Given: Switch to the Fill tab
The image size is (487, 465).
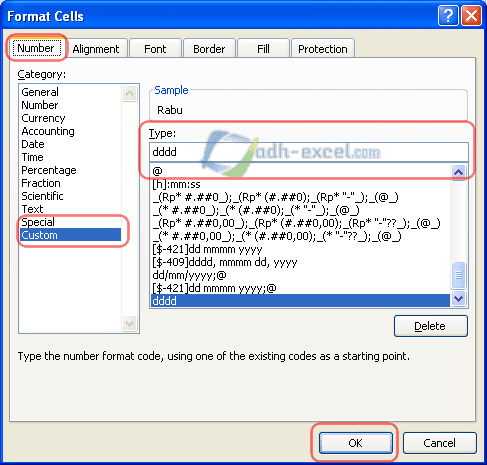Looking at the screenshot, I should [x=263, y=49].
